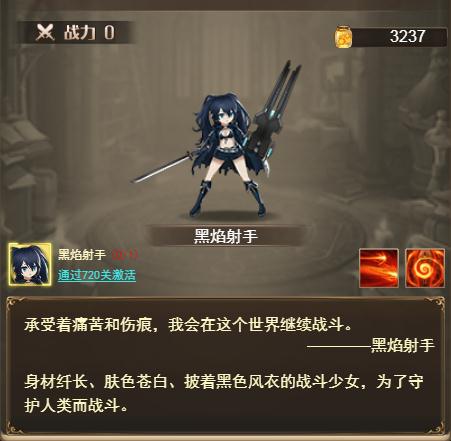Click the ——黑焰射手 quote signature
This screenshot has height=441, width=451.
(371, 345)
